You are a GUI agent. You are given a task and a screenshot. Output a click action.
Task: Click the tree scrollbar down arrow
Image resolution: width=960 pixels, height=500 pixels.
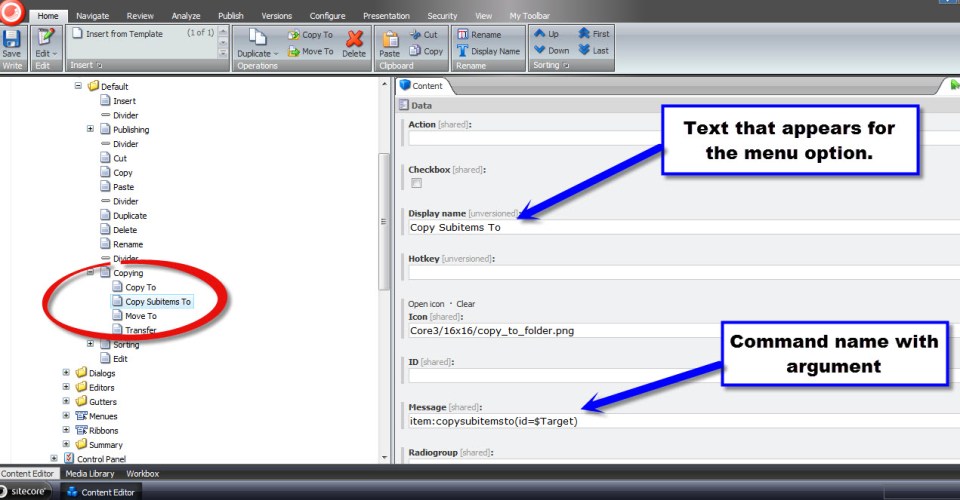pyautogui.click(x=384, y=458)
